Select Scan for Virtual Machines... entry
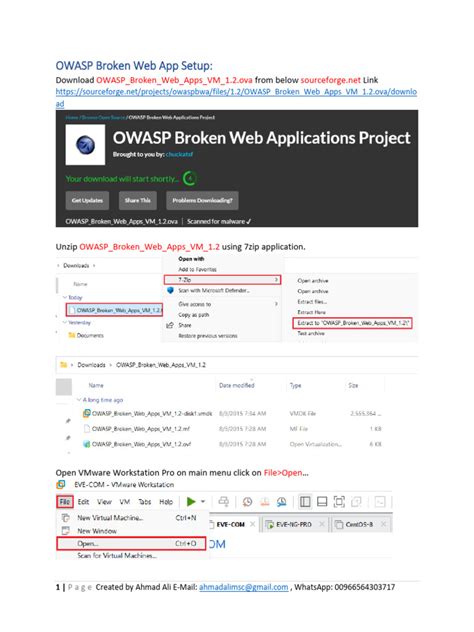Image resolution: width=474 pixels, height=632 pixels. [x=117, y=555]
